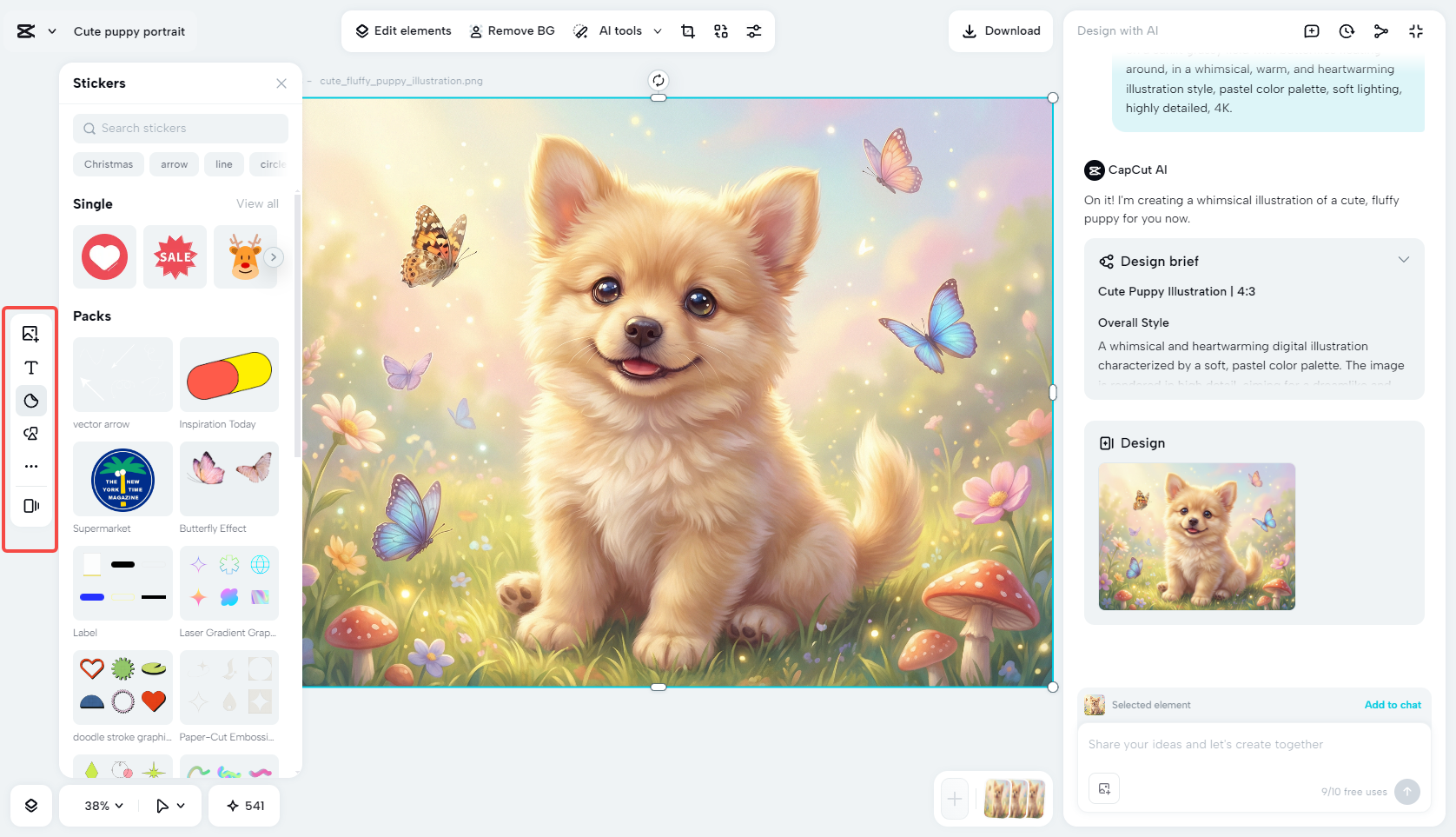Click the share icon in Design with AI
Screen dimensions: 1456x837
[x=1381, y=31]
